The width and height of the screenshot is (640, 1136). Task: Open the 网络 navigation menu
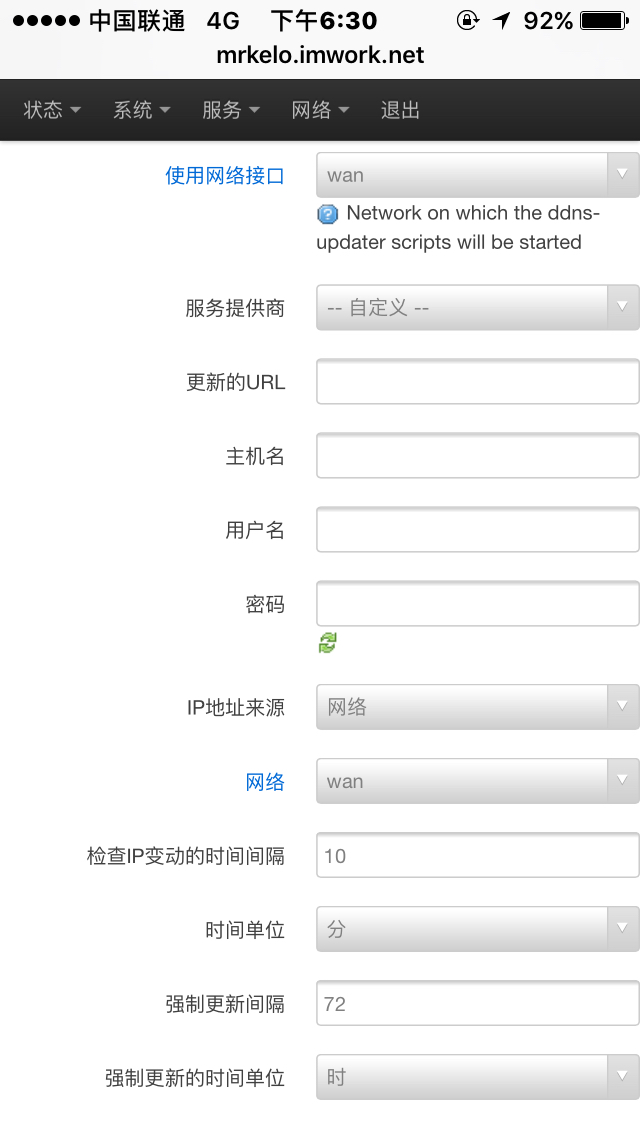pyautogui.click(x=320, y=110)
